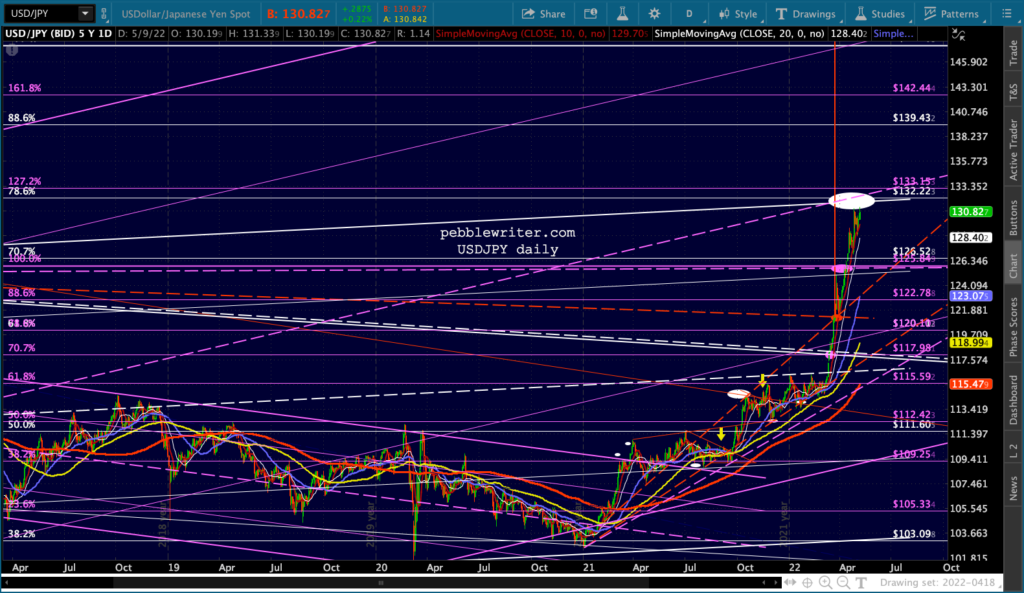The image size is (1024, 593).
Task: Click the $142.44 Fibonacci level label
Action: click(x=914, y=88)
